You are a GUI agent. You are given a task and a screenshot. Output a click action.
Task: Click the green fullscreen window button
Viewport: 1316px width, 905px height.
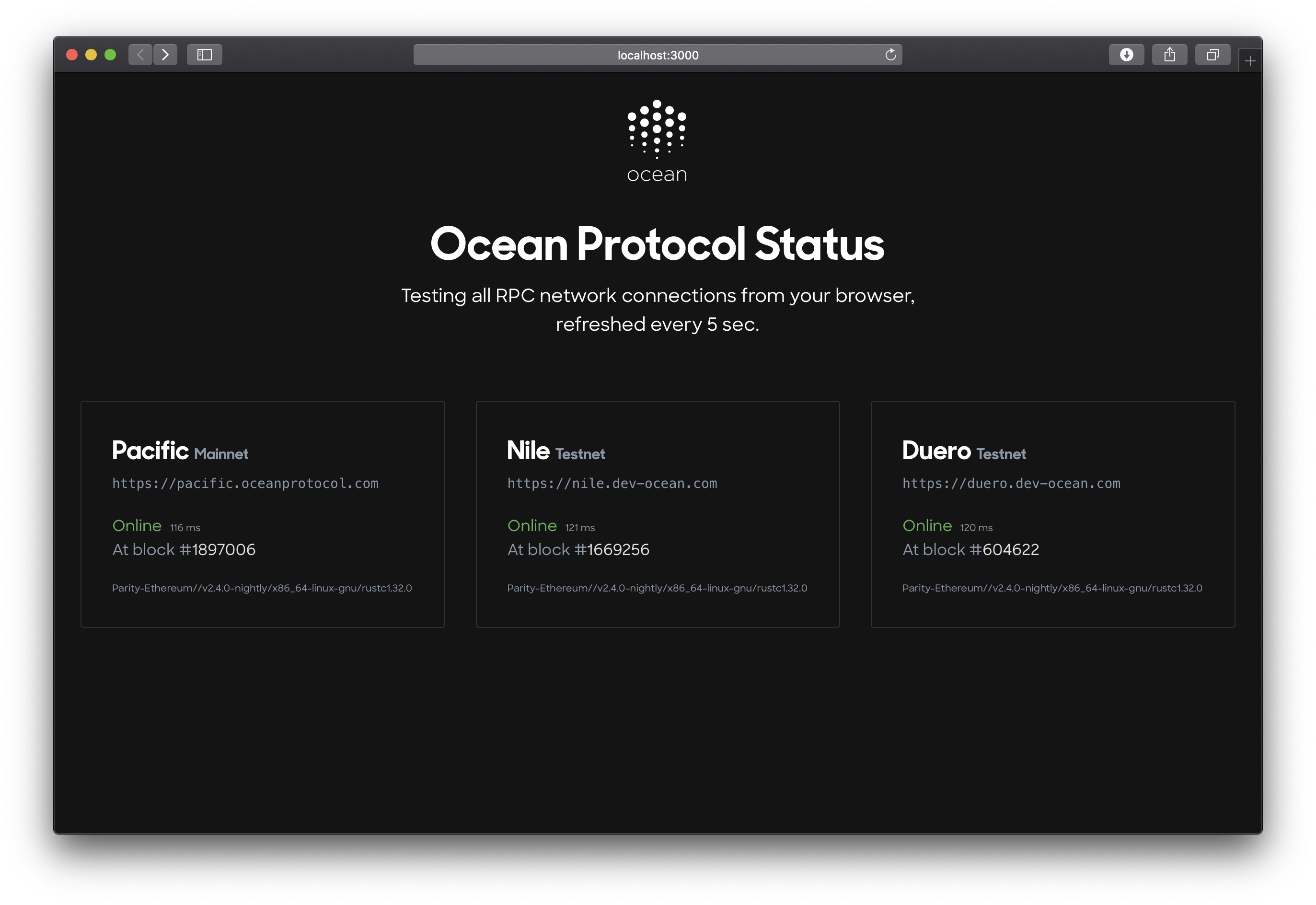[111, 55]
